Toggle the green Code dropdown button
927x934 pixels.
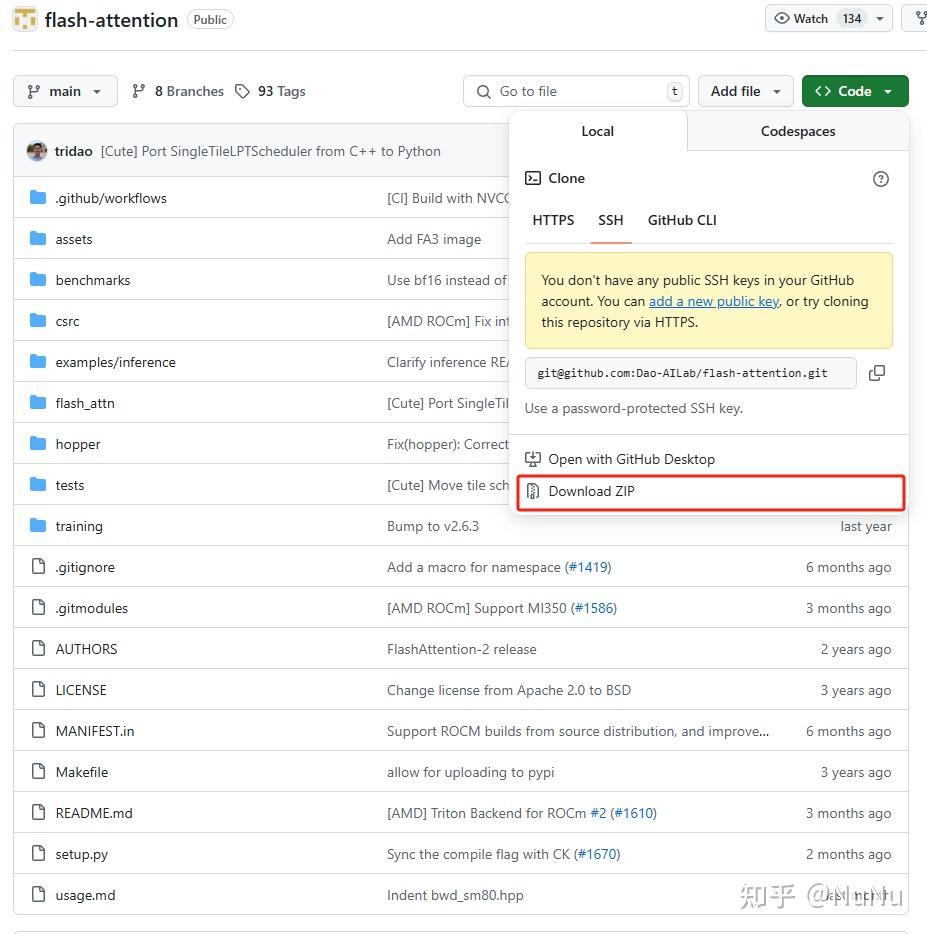point(855,91)
